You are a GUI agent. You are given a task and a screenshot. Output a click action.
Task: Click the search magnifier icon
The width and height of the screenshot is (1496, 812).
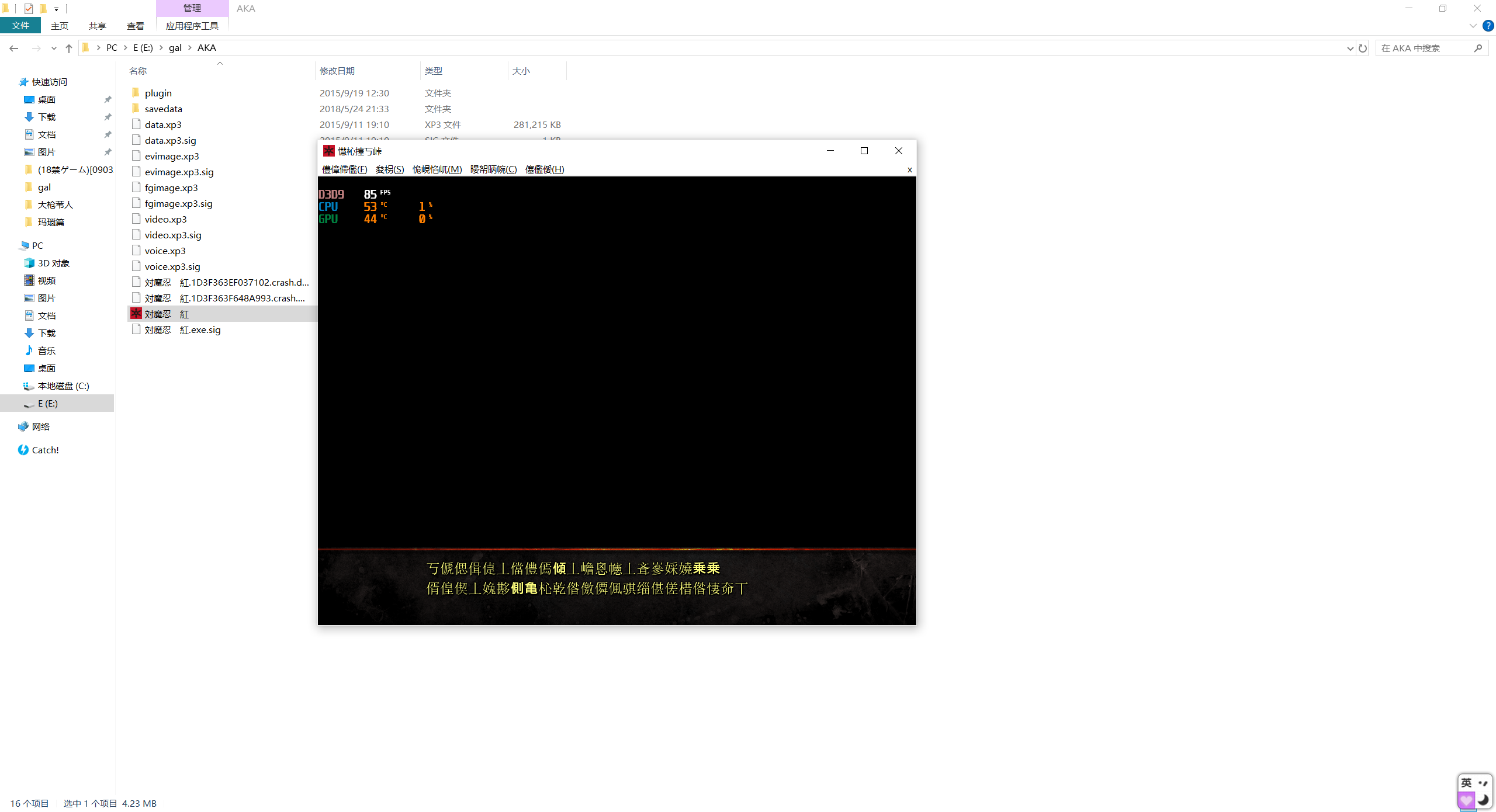pyautogui.click(x=1478, y=48)
